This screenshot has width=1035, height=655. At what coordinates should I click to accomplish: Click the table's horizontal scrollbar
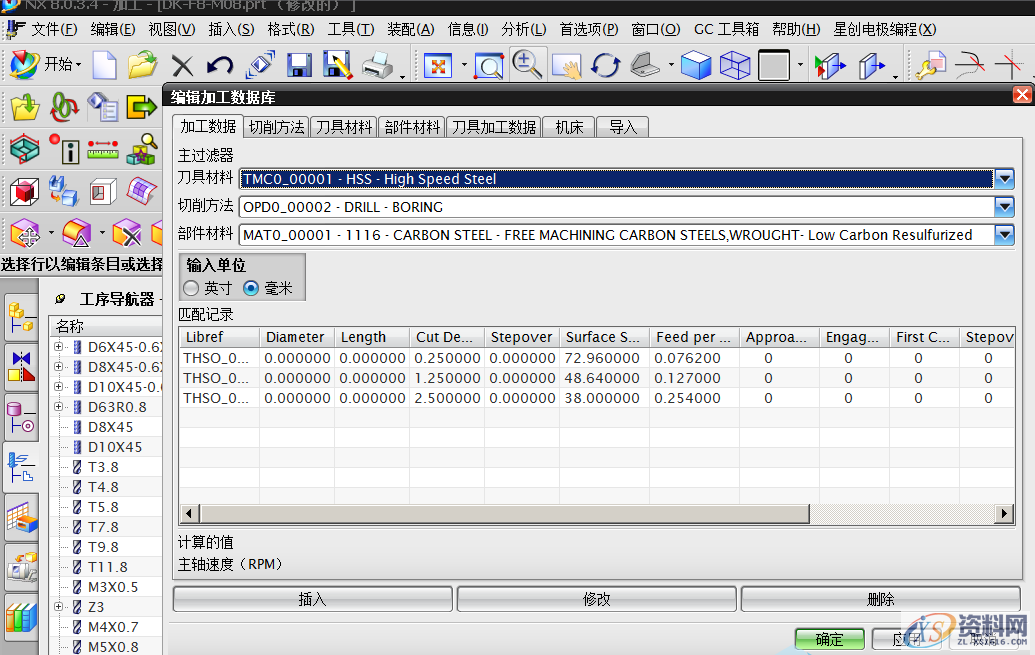[500, 513]
